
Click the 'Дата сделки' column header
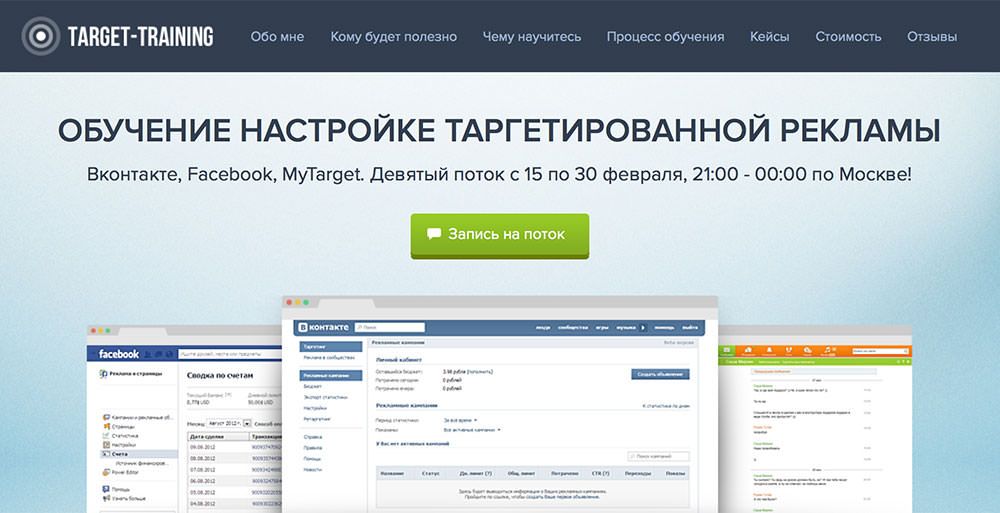pyautogui.click(x=218, y=436)
